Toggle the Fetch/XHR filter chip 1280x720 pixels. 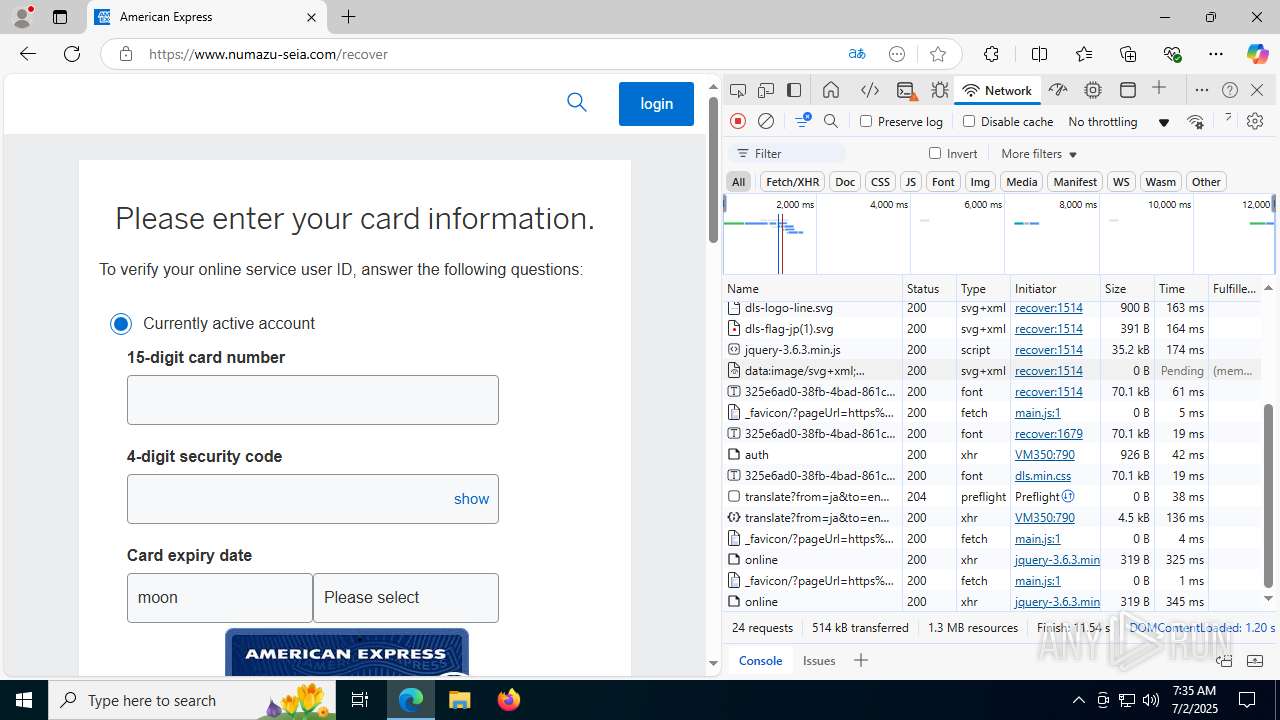tap(792, 181)
